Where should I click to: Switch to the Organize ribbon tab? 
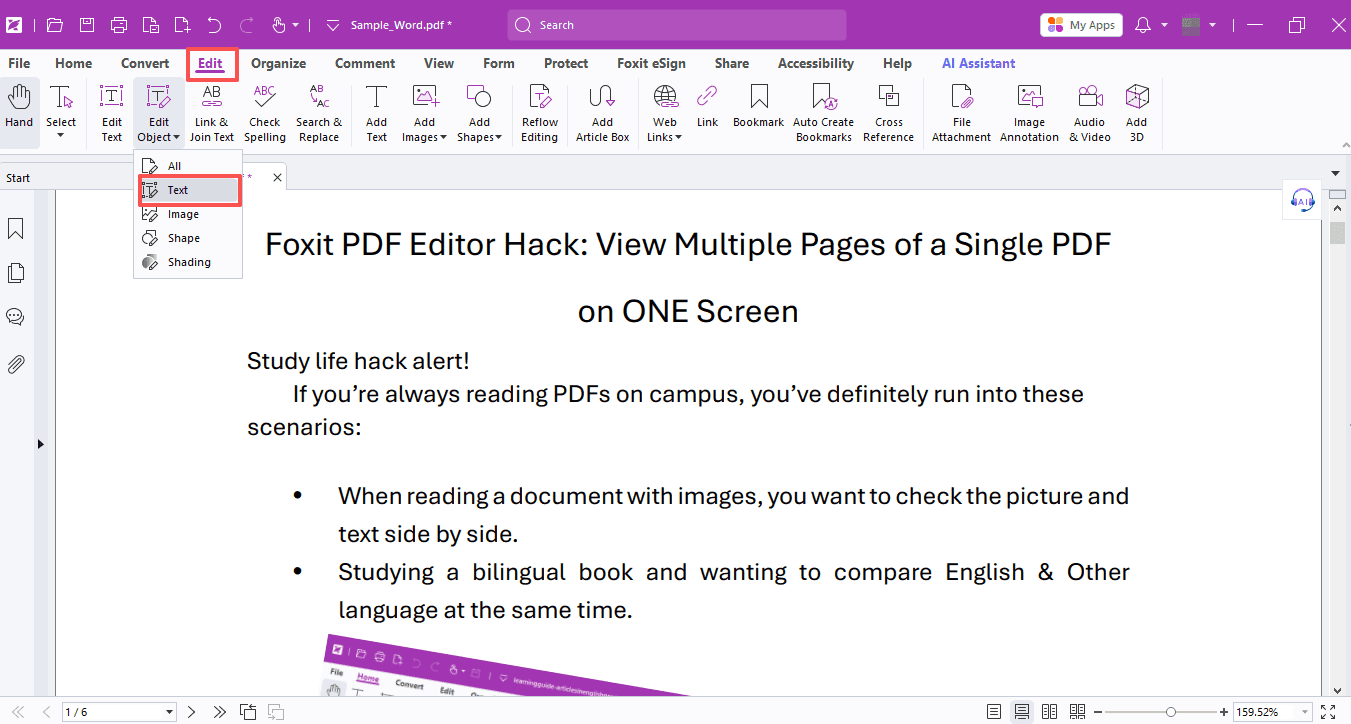278,63
